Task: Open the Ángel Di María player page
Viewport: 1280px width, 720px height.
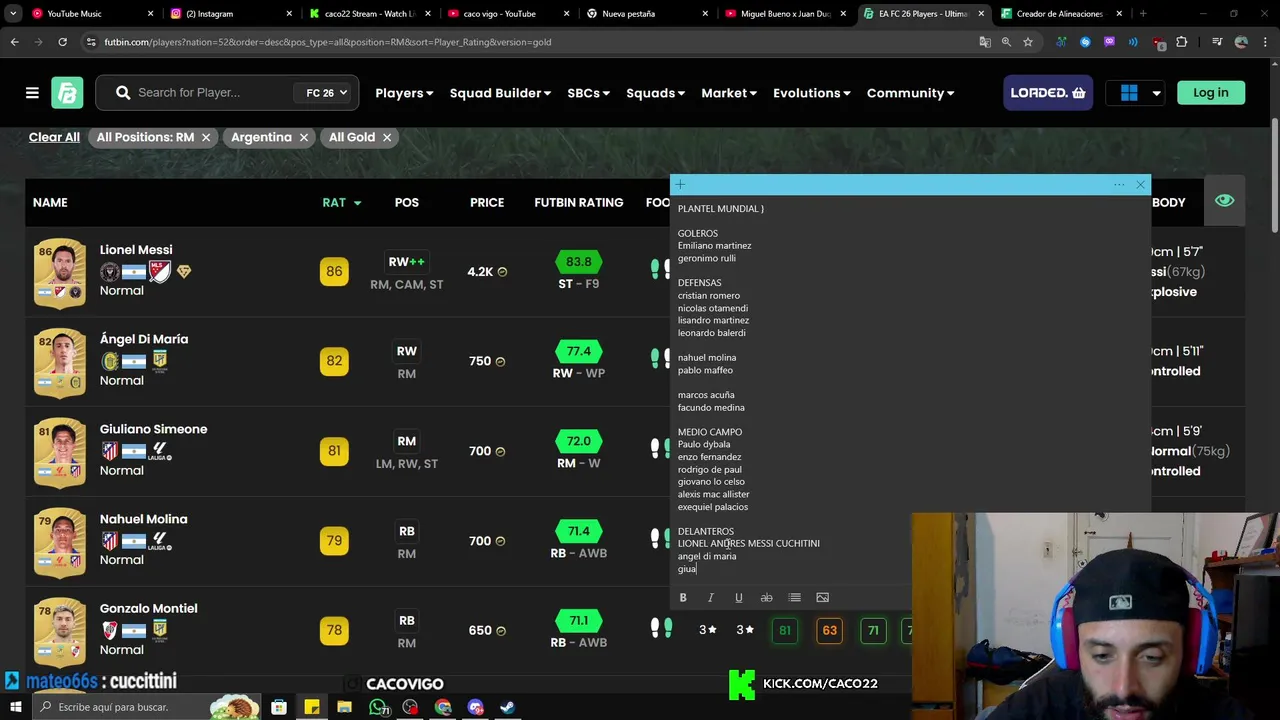Action: pos(144,340)
